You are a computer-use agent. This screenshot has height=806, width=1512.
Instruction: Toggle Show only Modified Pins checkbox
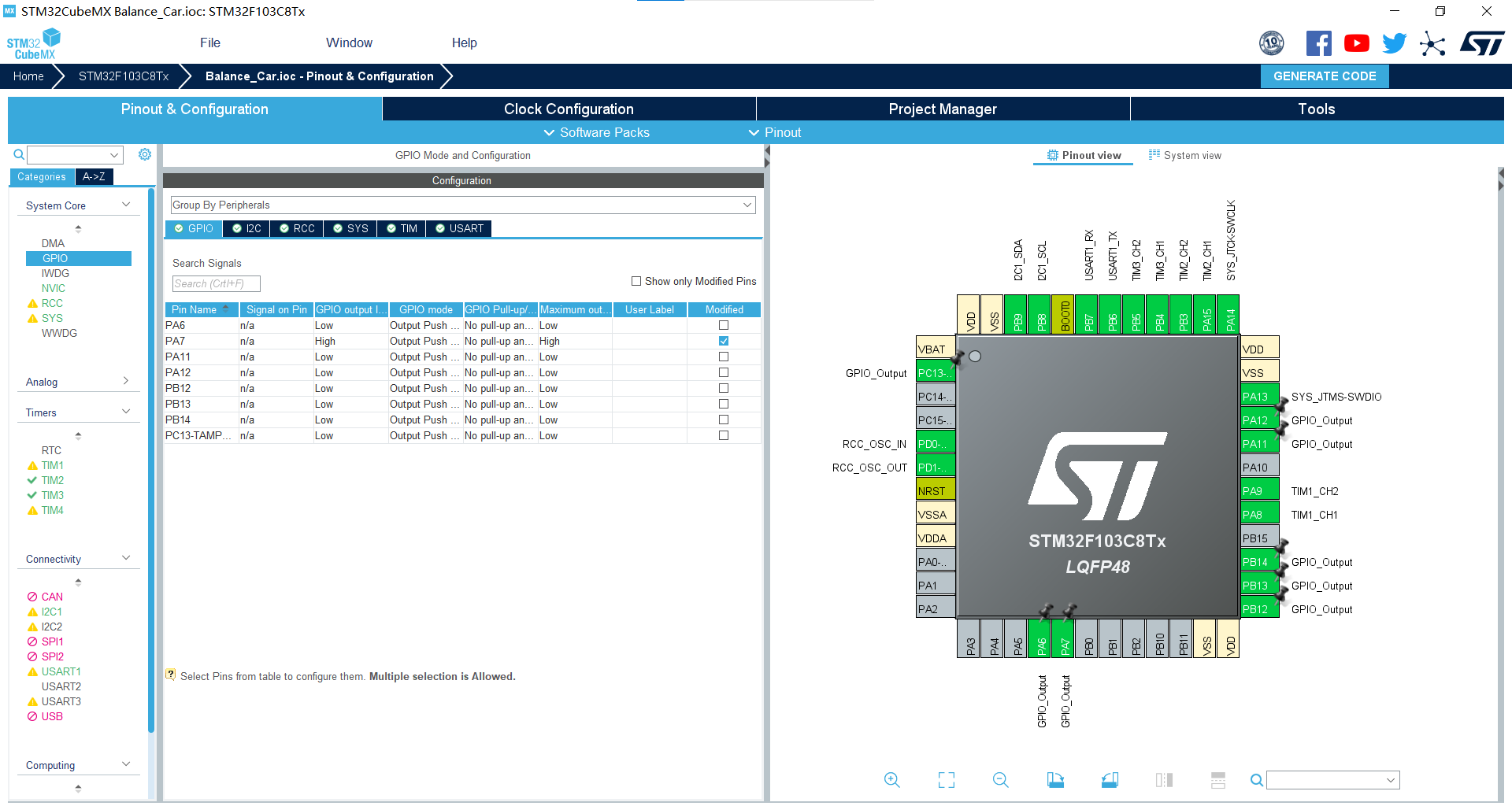[x=636, y=281]
